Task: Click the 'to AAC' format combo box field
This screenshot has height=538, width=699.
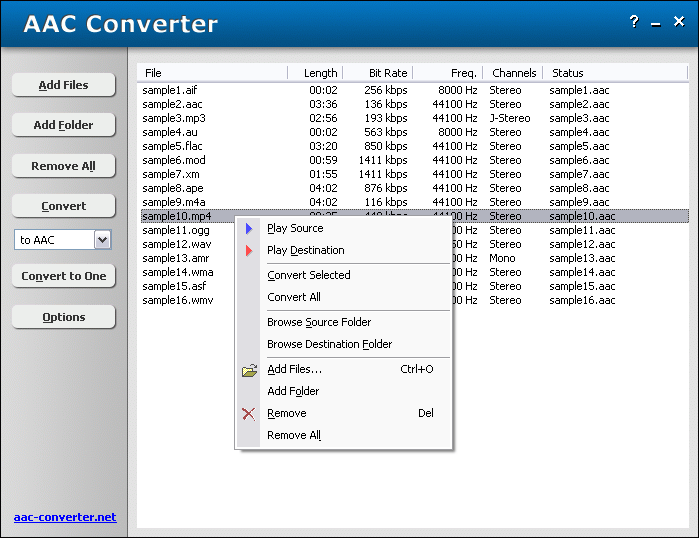Action: (62, 240)
